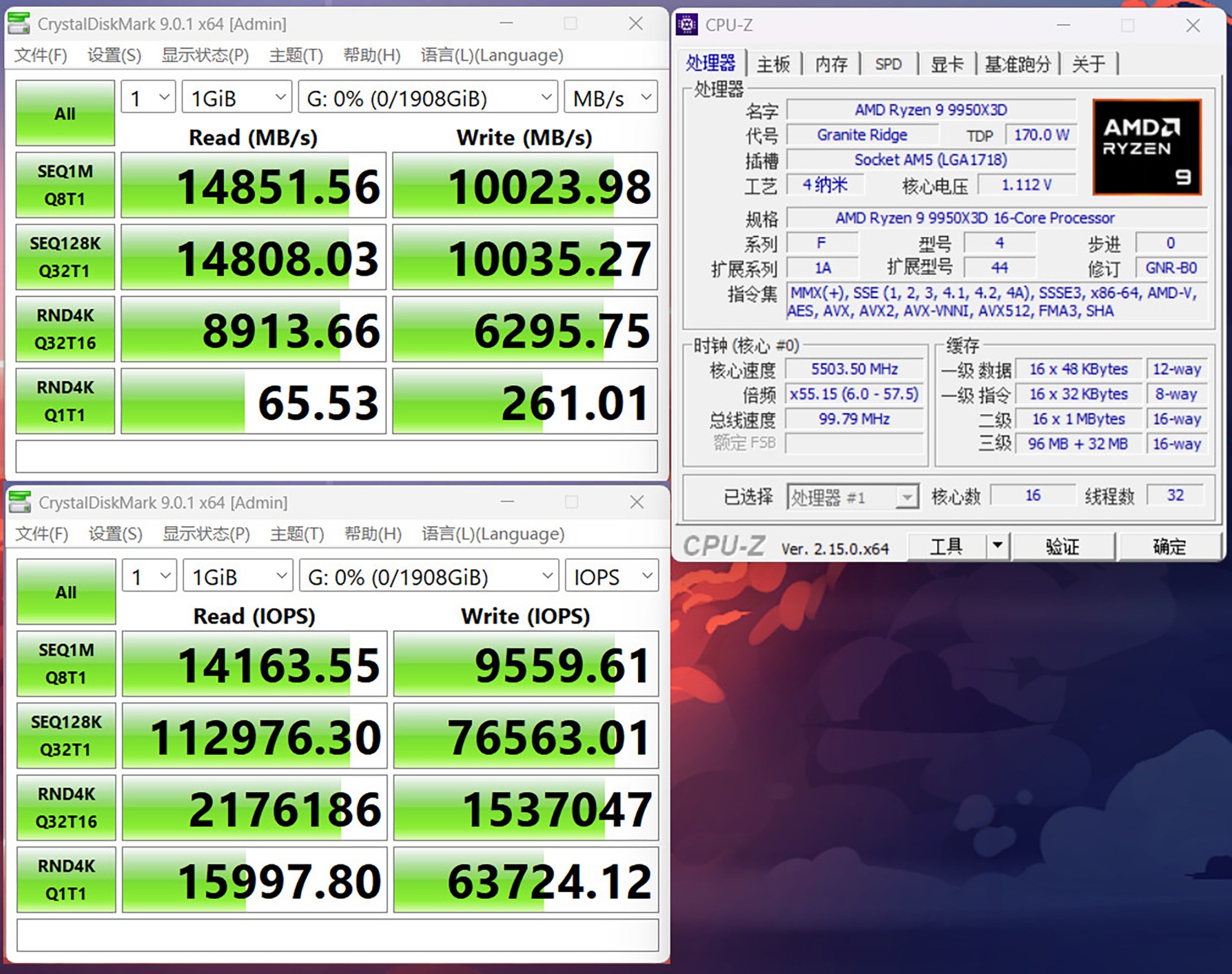Open the IOPS unit dropdown
Viewport: 1232px width, 974px height.
coord(612,577)
